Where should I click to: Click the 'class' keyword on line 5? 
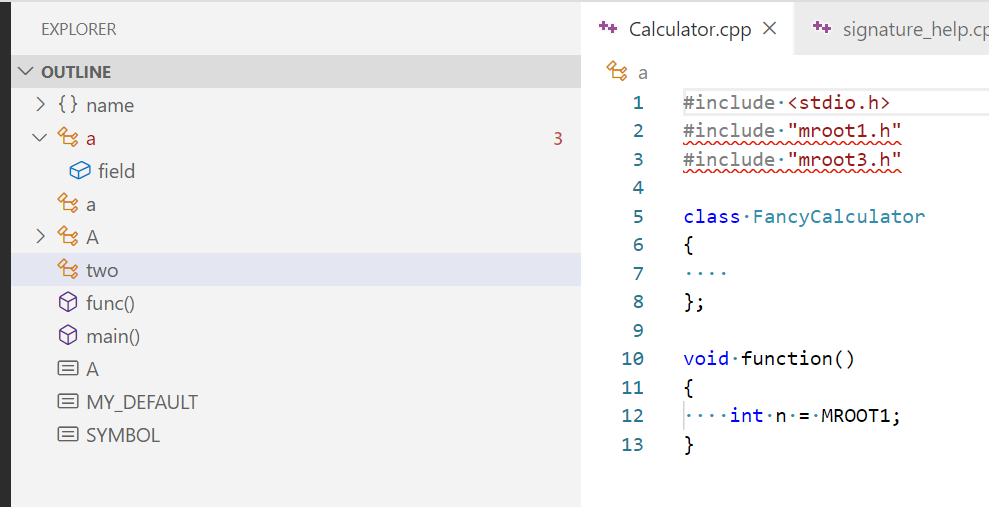pyautogui.click(x=711, y=216)
